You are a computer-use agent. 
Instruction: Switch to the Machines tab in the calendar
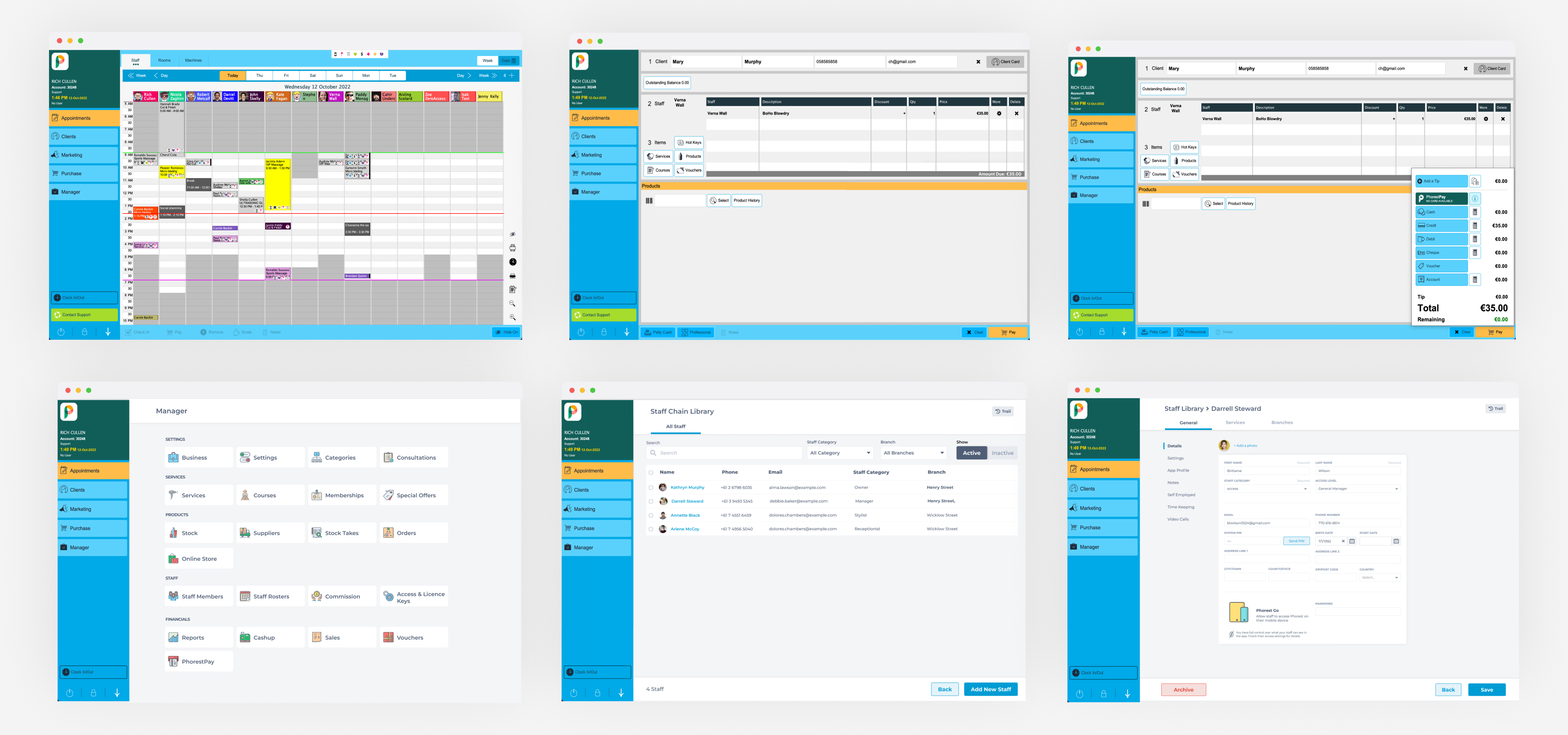(x=194, y=60)
